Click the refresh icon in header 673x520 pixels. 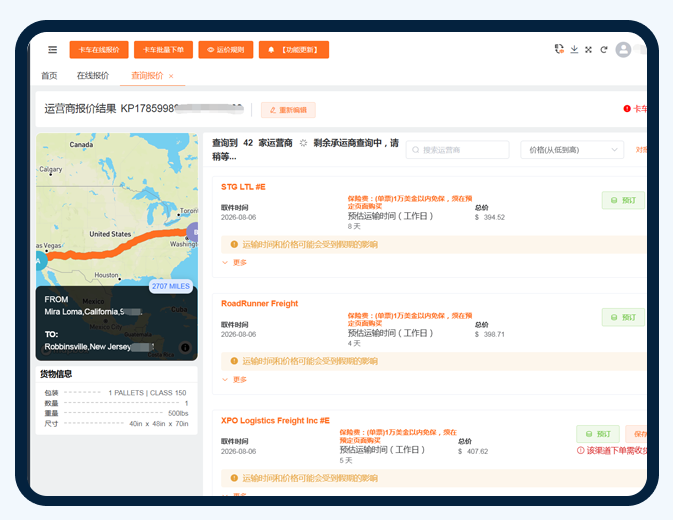pyautogui.click(x=604, y=50)
